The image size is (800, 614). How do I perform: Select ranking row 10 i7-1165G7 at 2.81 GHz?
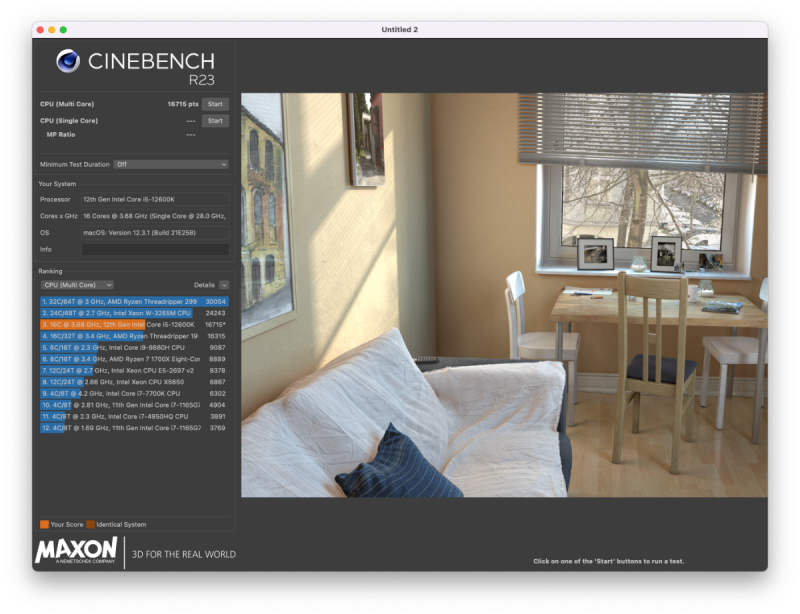click(134, 405)
